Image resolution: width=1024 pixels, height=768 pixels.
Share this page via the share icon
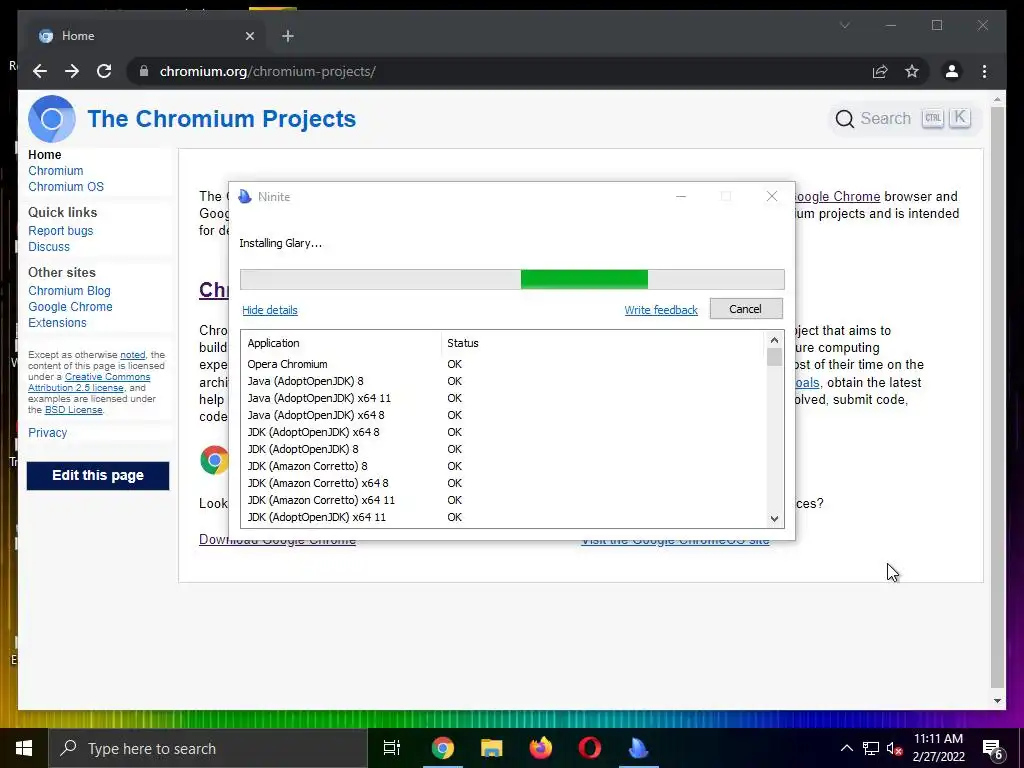(x=880, y=71)
